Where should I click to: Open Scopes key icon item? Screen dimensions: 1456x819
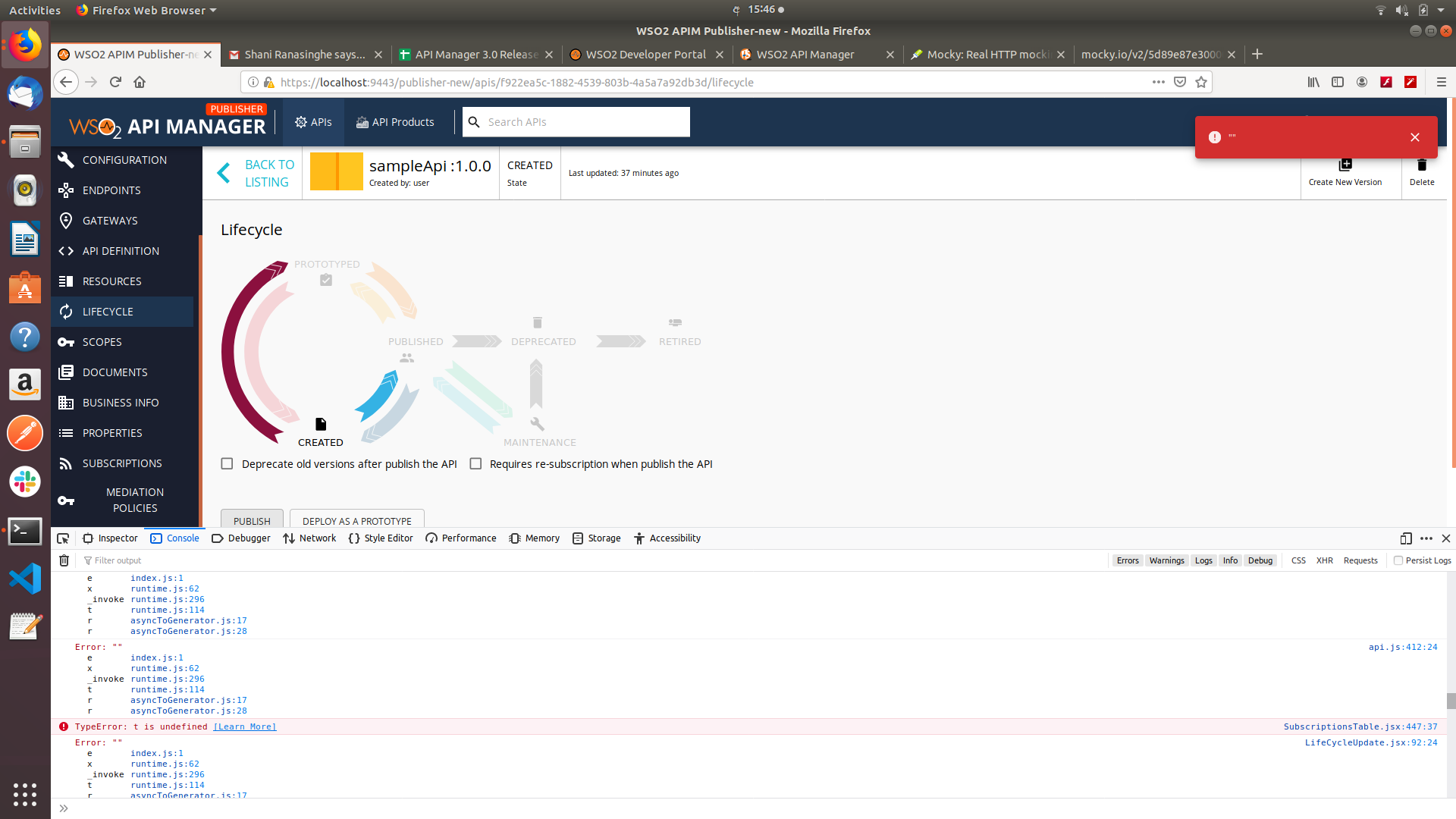click(121, 342)
